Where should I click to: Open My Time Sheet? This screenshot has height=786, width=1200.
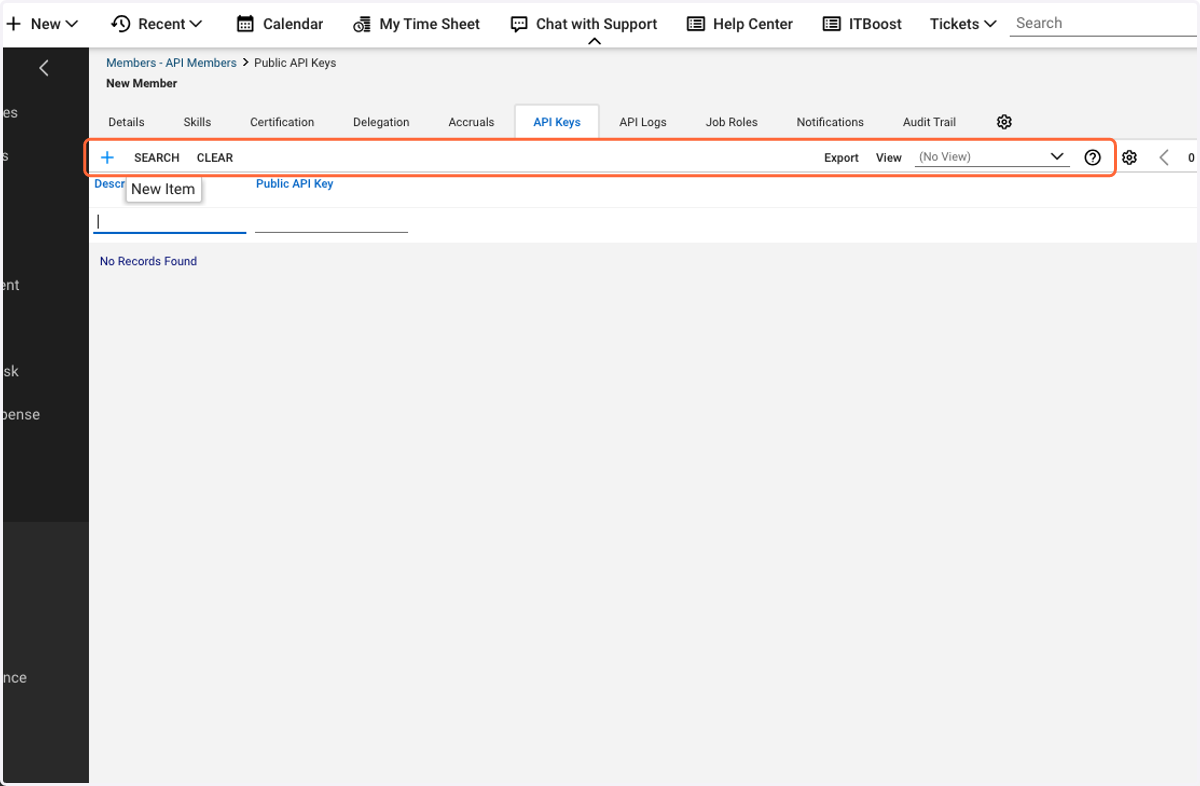(x=416, y=24)
